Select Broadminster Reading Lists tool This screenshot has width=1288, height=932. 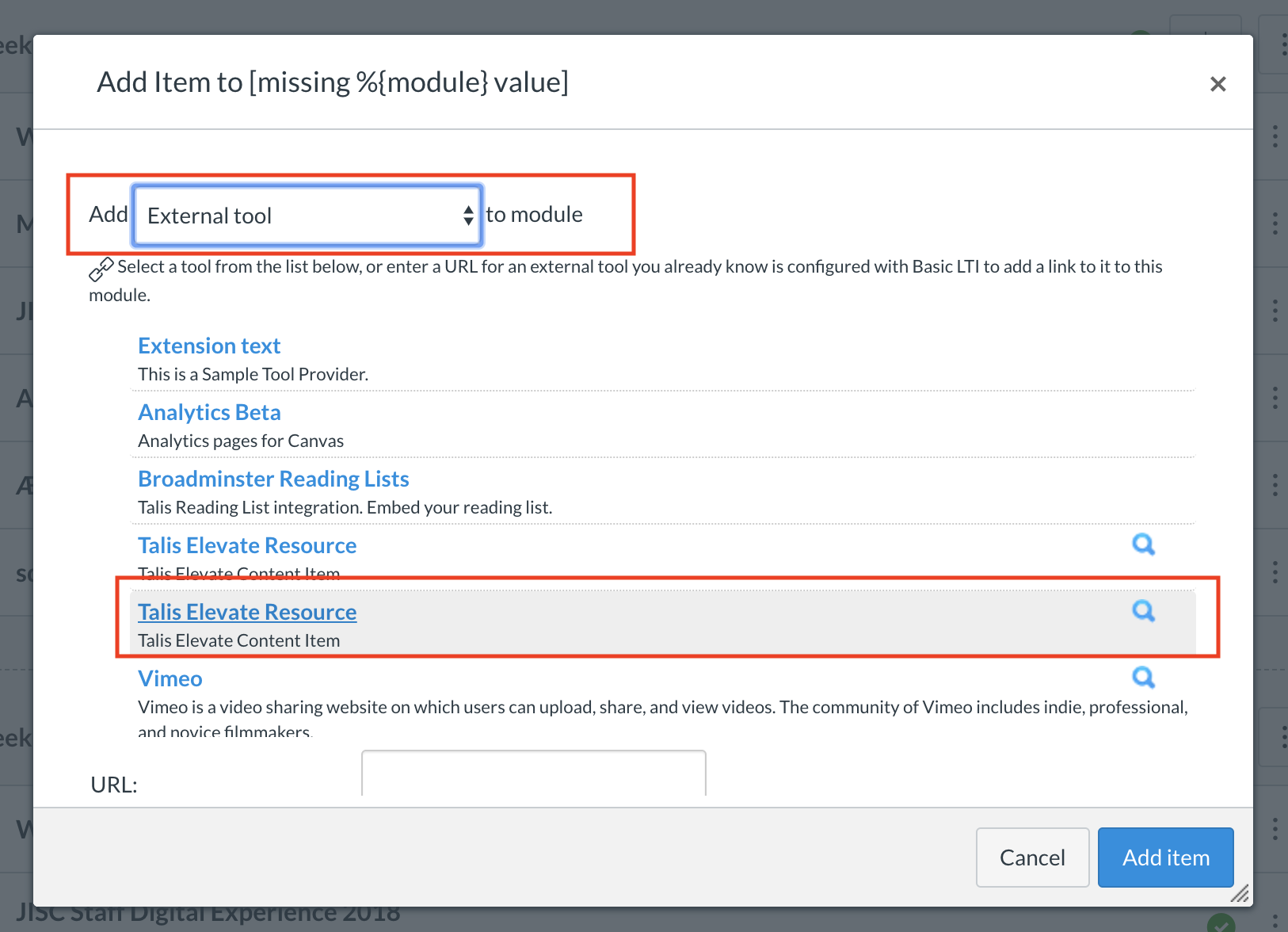(x=273, y=479)
